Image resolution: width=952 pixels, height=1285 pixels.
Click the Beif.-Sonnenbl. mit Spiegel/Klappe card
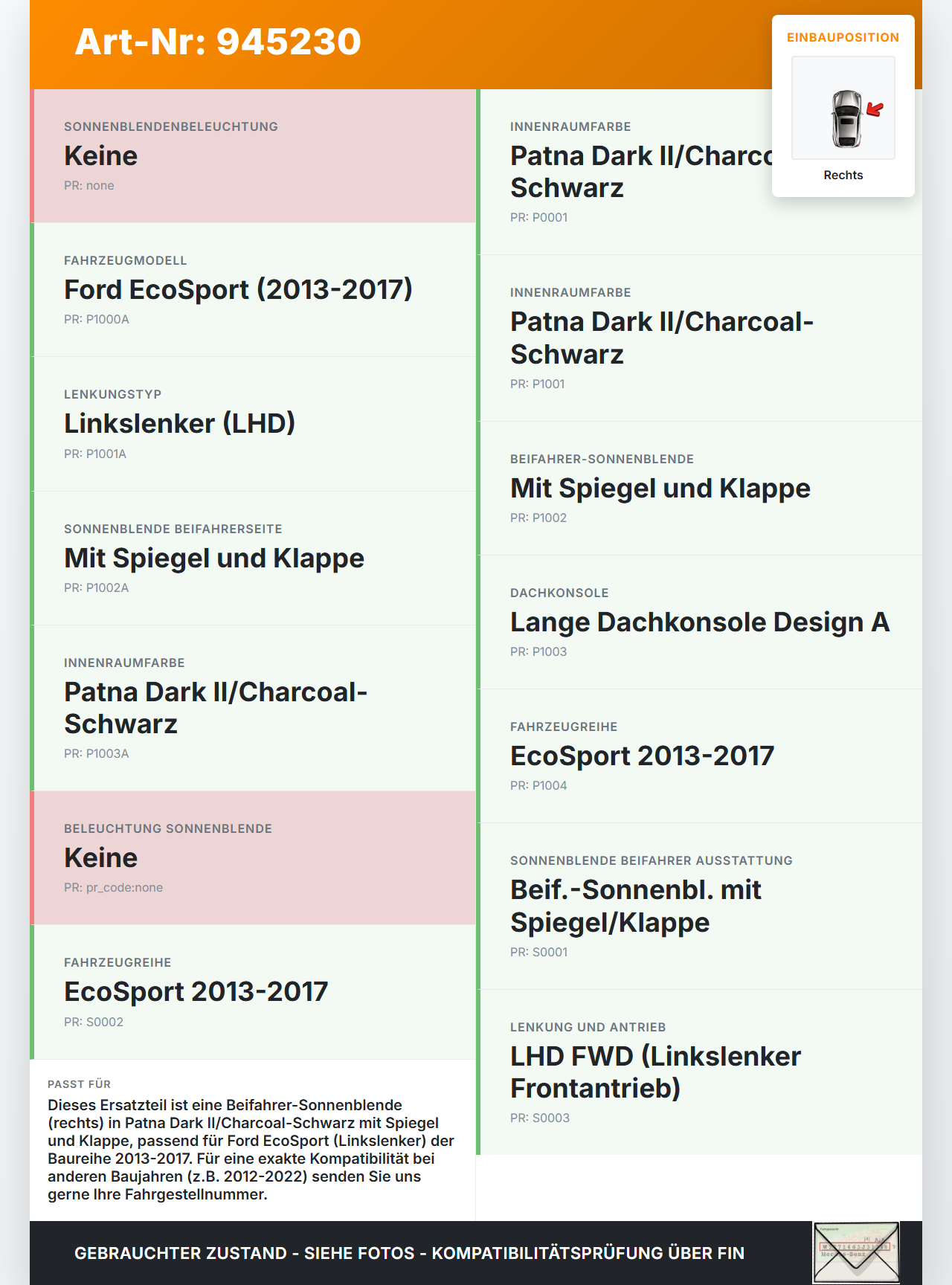[699, 906]
